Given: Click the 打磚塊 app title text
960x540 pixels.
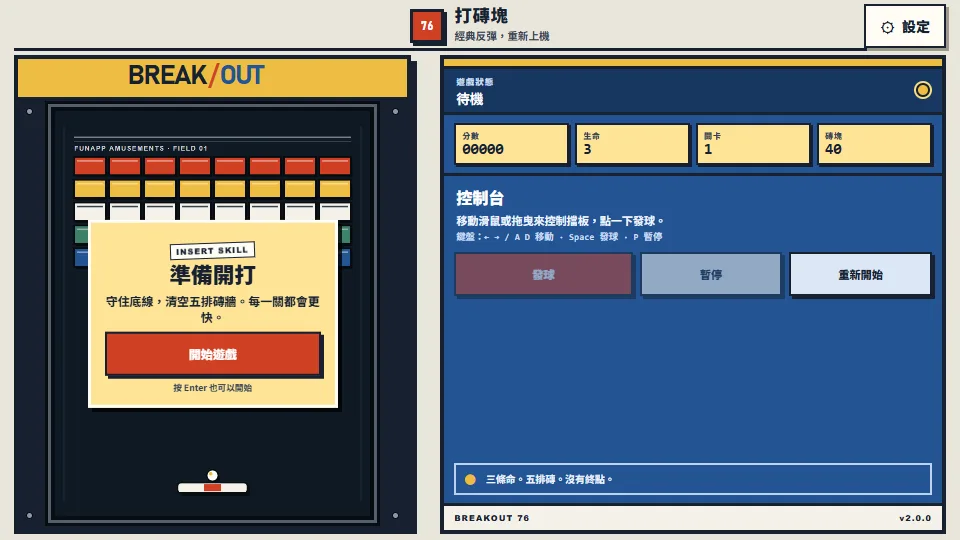Looking at the screenshot, I should 481,16.
